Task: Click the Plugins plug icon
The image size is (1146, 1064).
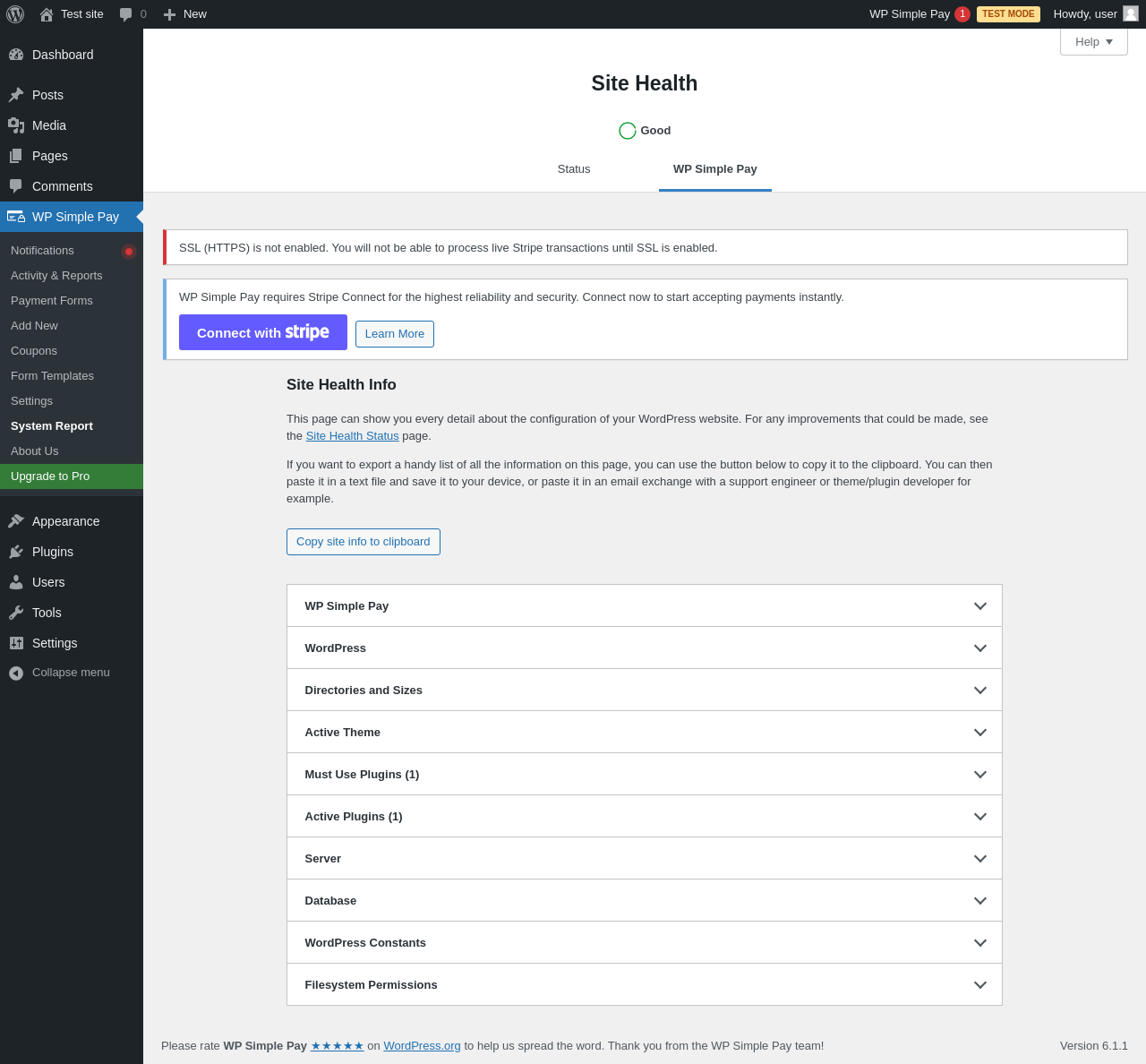Action: [16, 552]
